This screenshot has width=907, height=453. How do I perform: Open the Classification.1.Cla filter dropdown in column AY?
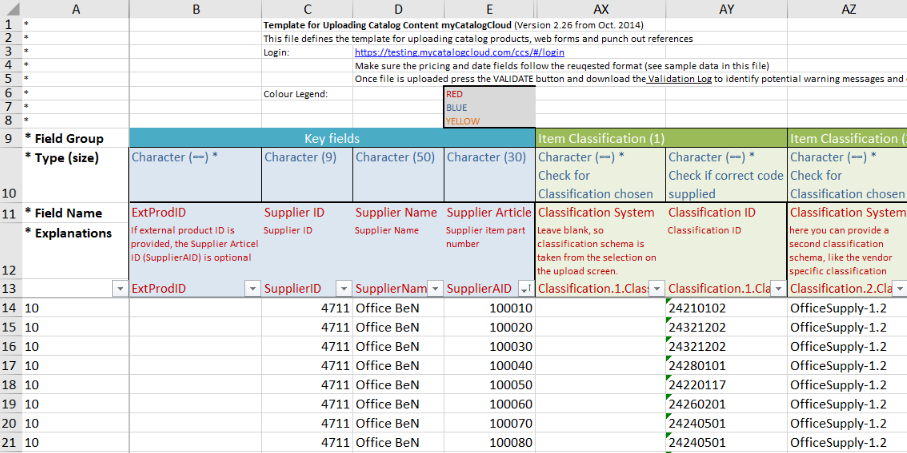777,288
